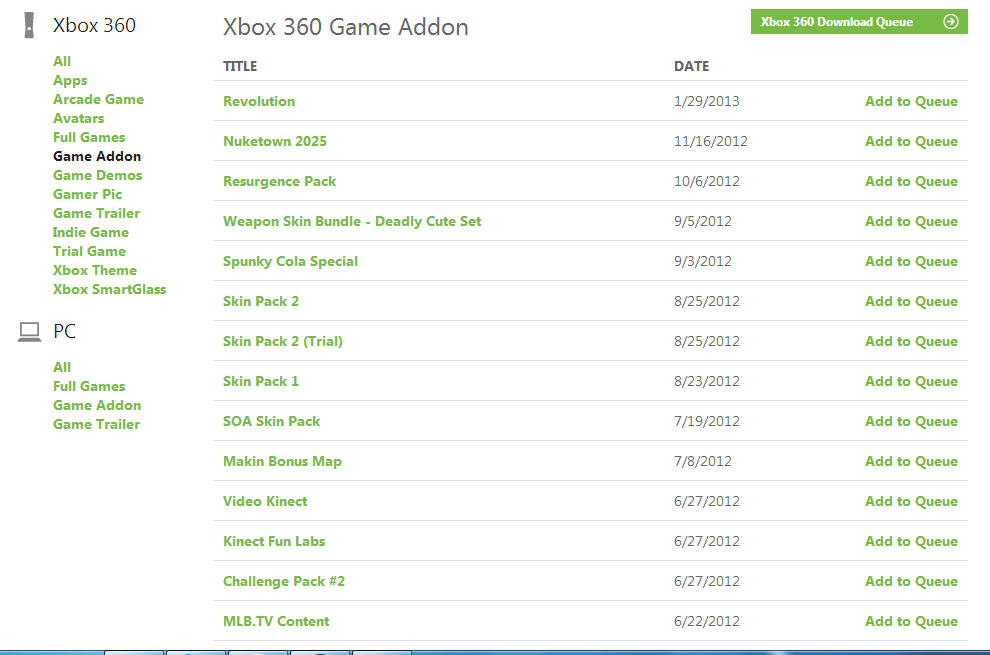Open the Game Demos category

97,175
